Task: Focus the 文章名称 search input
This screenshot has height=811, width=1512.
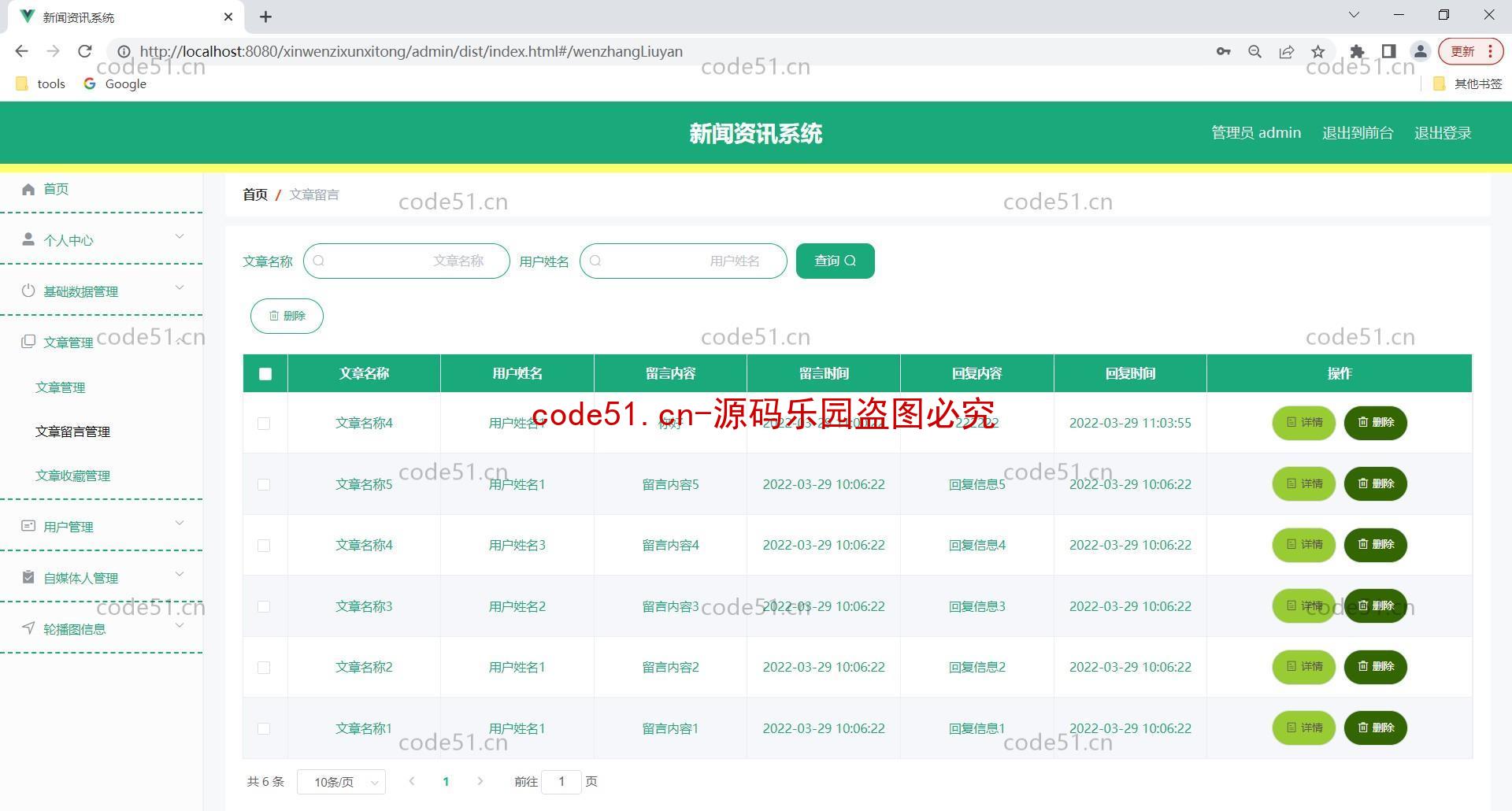Action: click(406, 261)
